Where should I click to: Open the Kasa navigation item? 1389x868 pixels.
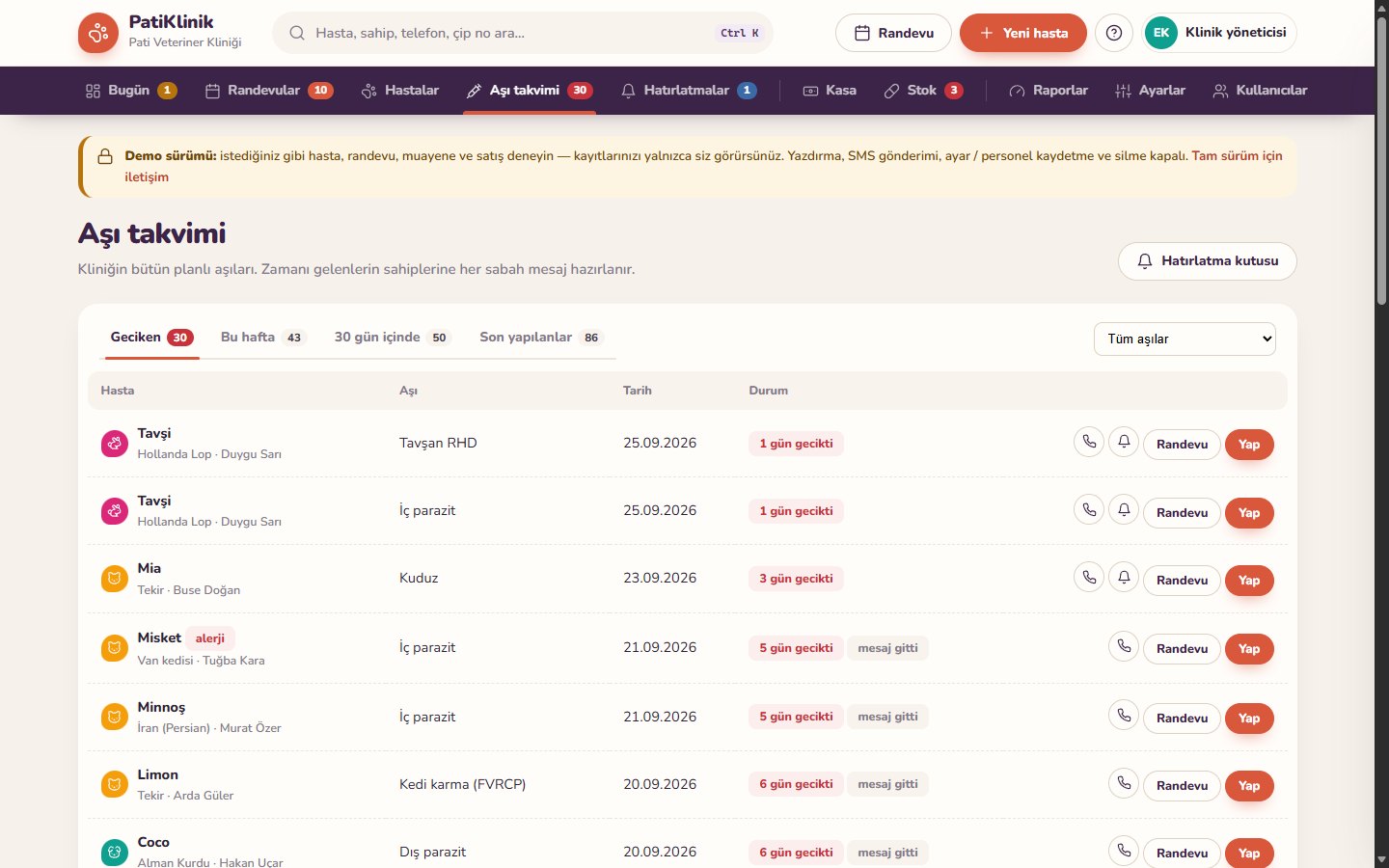(830, 91)
